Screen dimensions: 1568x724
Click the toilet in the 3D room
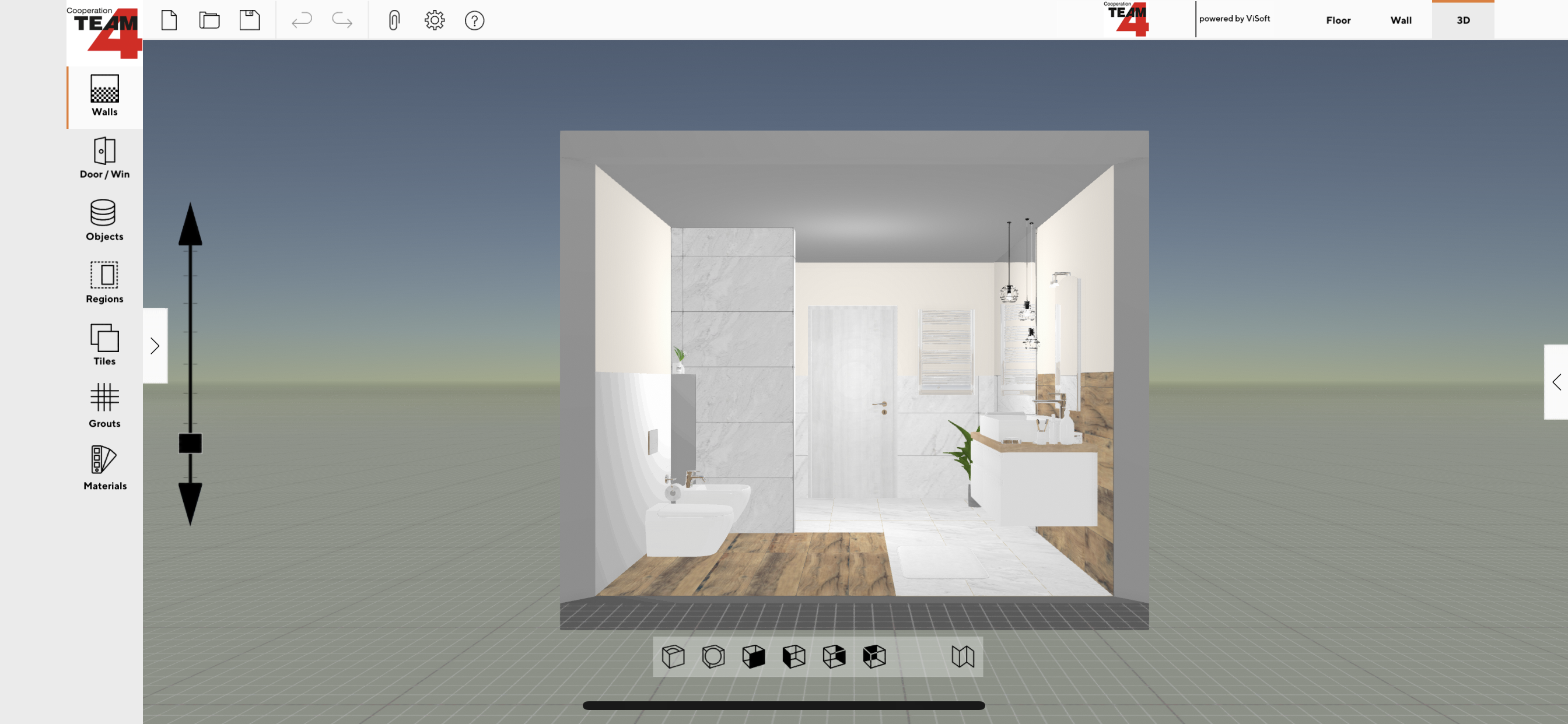[688, 529]
